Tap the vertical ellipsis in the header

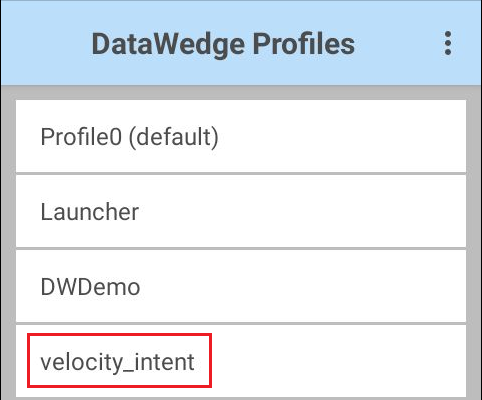448,43
